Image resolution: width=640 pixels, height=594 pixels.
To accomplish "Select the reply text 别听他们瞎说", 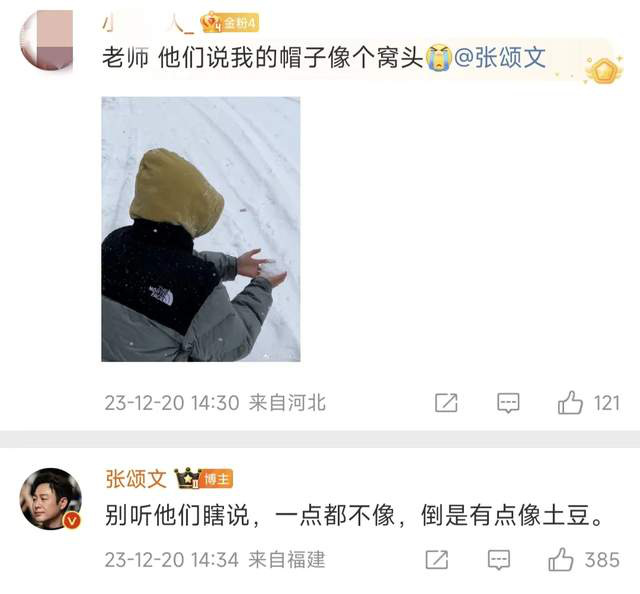I will click(x=178, y=515).
